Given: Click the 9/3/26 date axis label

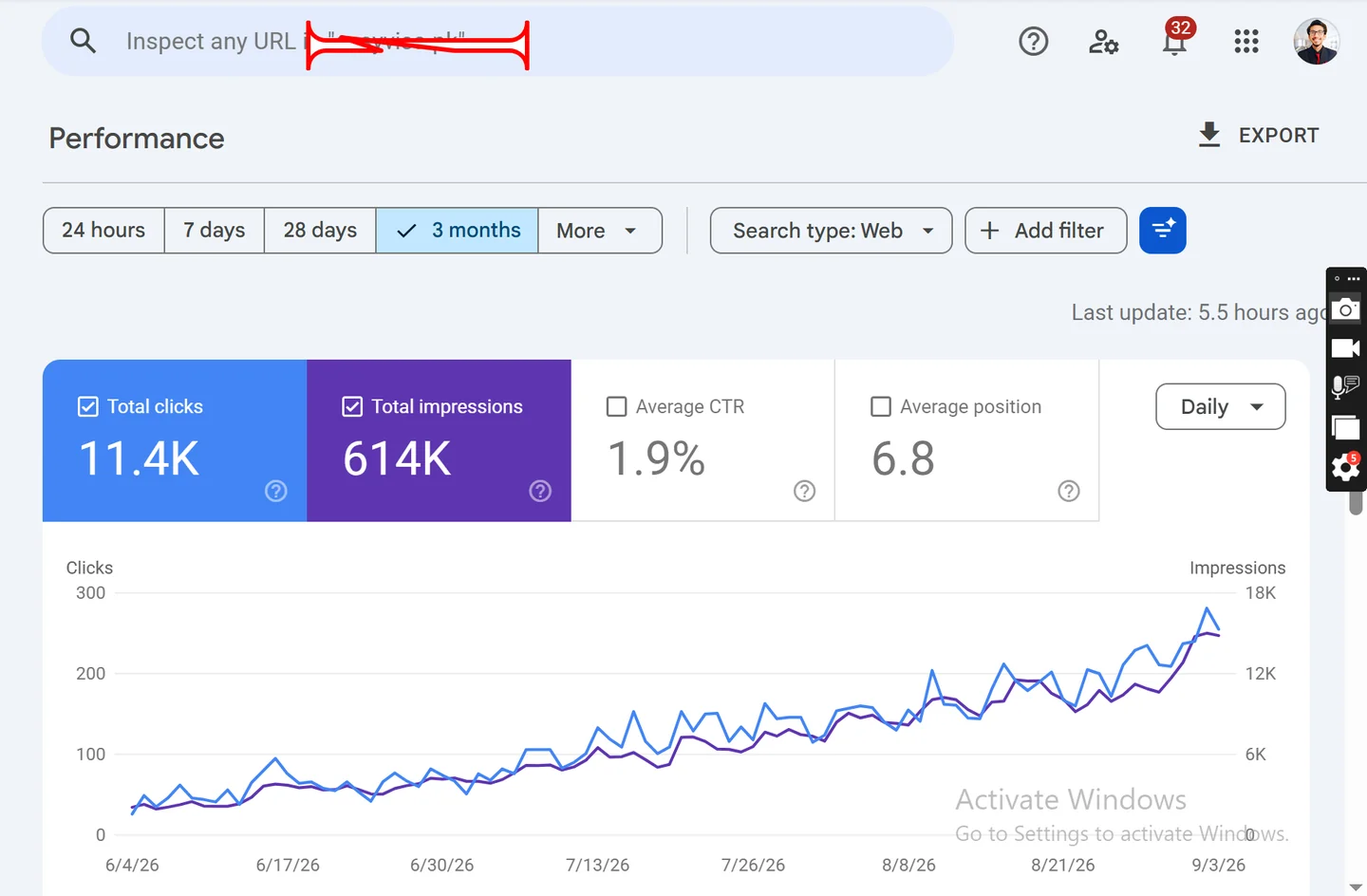Looking at the screenshot, I should point(1219,866).
